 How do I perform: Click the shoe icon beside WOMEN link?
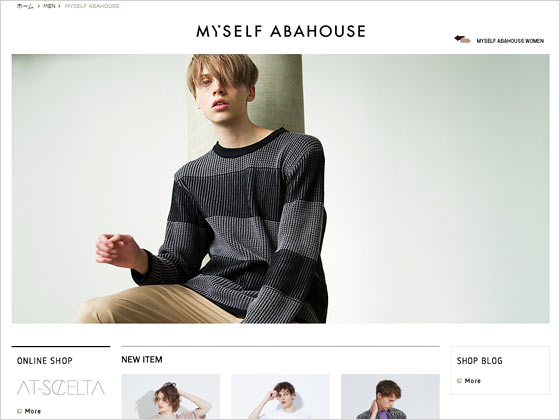point(462,39)
